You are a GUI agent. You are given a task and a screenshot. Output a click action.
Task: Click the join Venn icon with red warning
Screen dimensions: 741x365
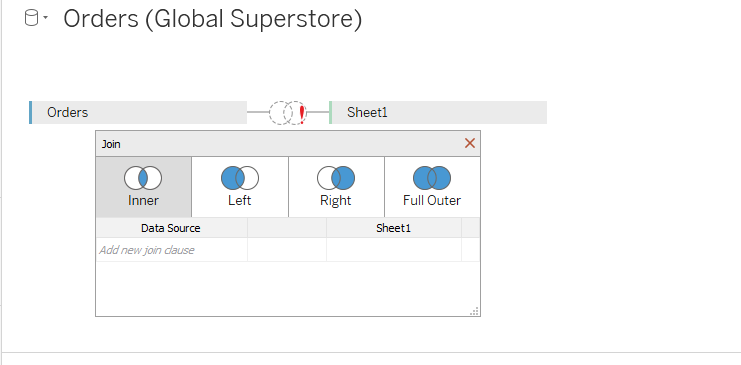[288, 113]
